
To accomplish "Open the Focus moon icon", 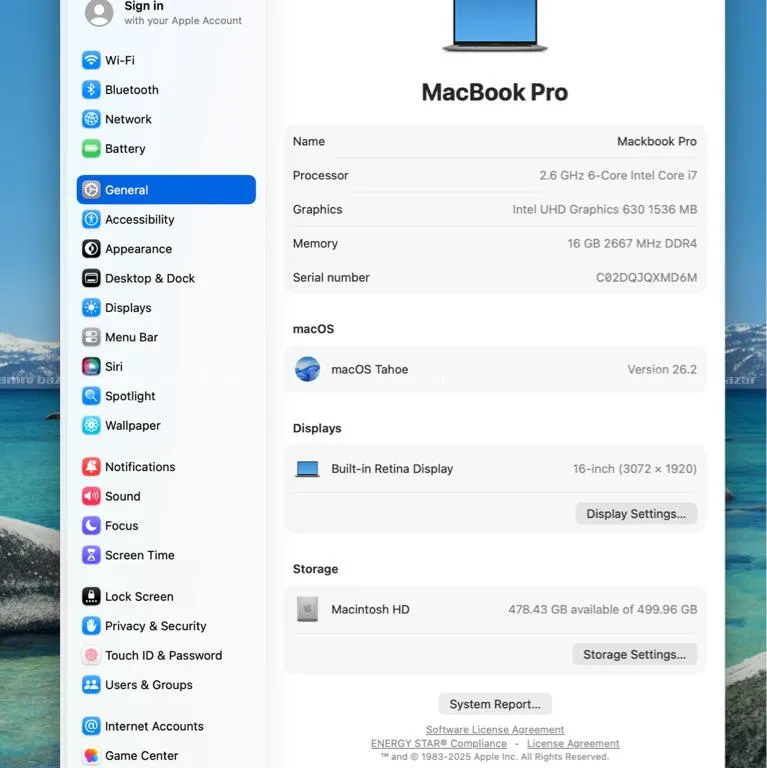I will (91, 526).
